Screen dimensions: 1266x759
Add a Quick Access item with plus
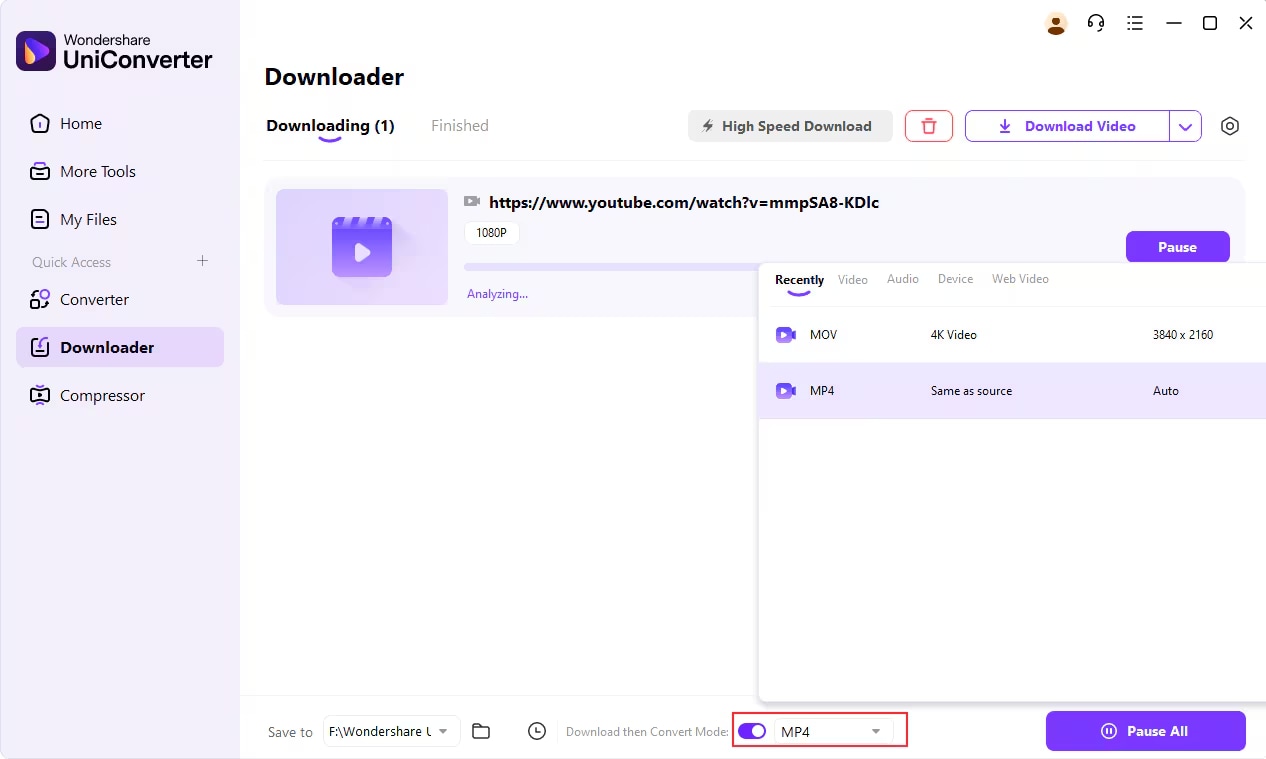coord(202,261)
